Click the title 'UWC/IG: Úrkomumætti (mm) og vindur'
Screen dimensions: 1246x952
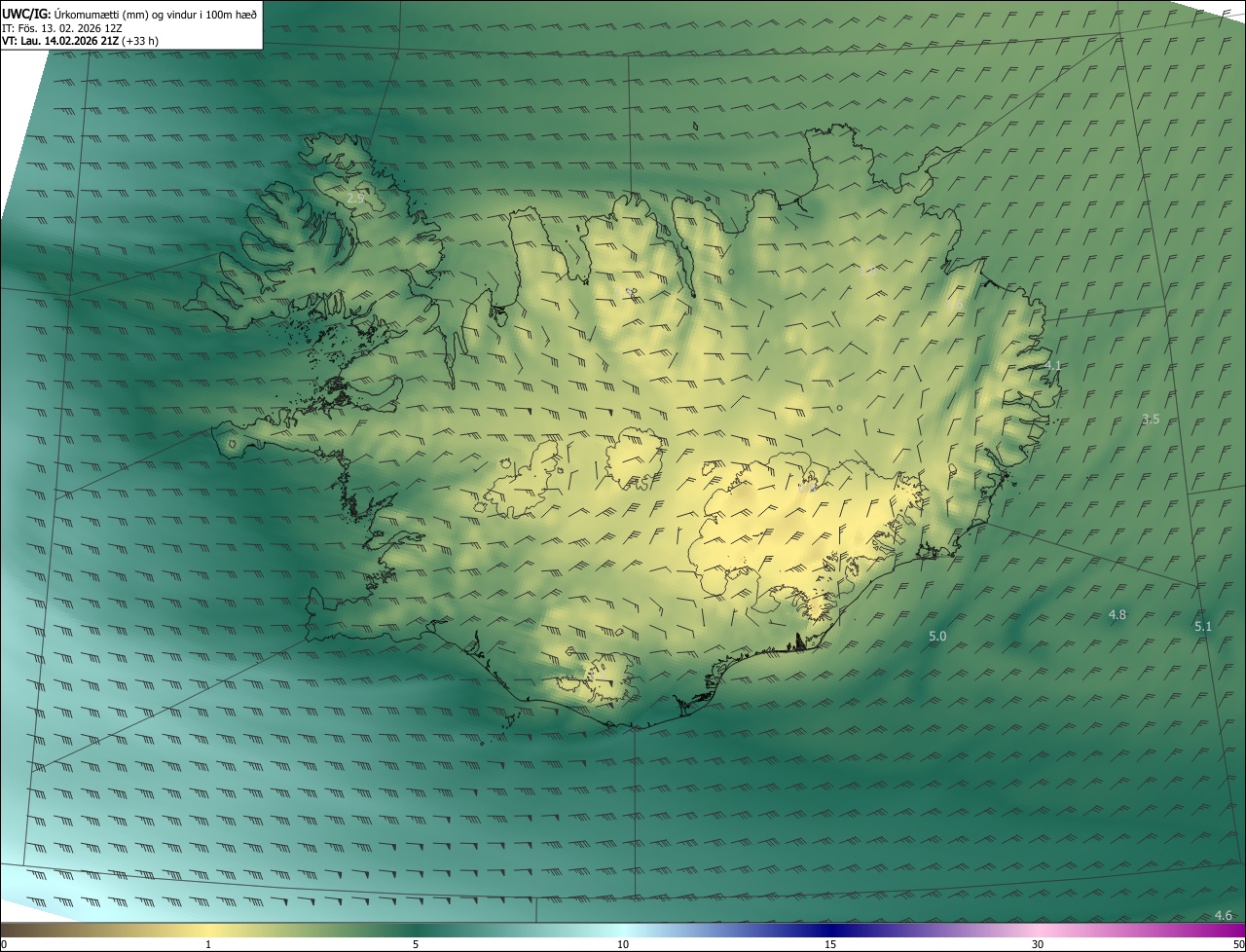(x=129, y=14)
